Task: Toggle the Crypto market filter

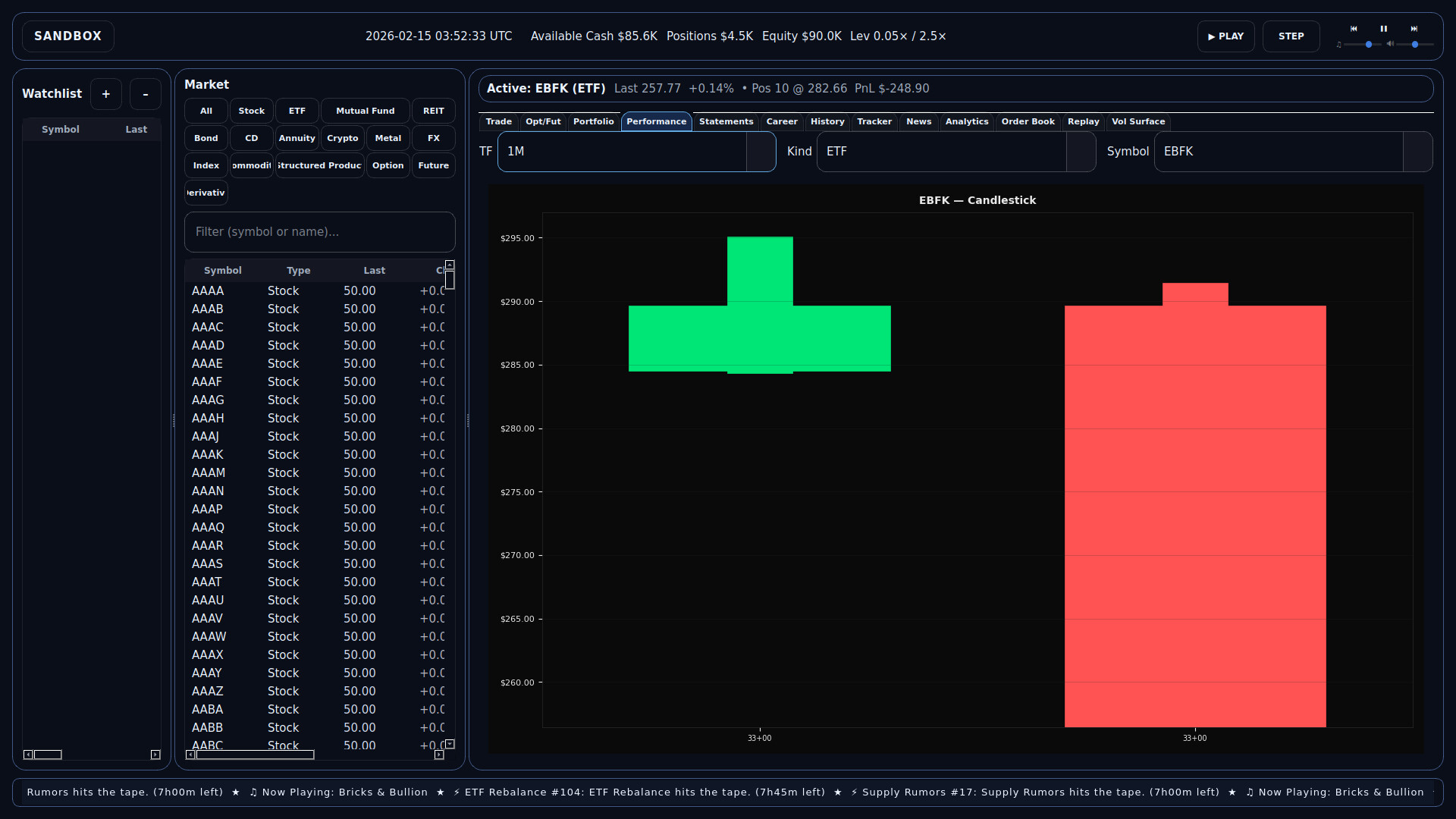Action: pos(342,138)
